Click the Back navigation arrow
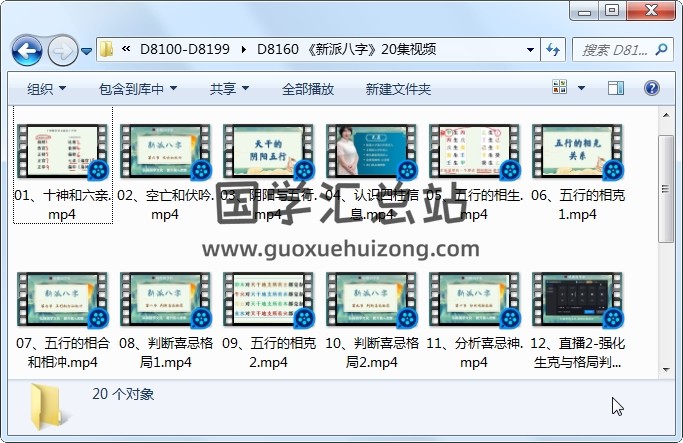683x443 pixels. point(26,49)
